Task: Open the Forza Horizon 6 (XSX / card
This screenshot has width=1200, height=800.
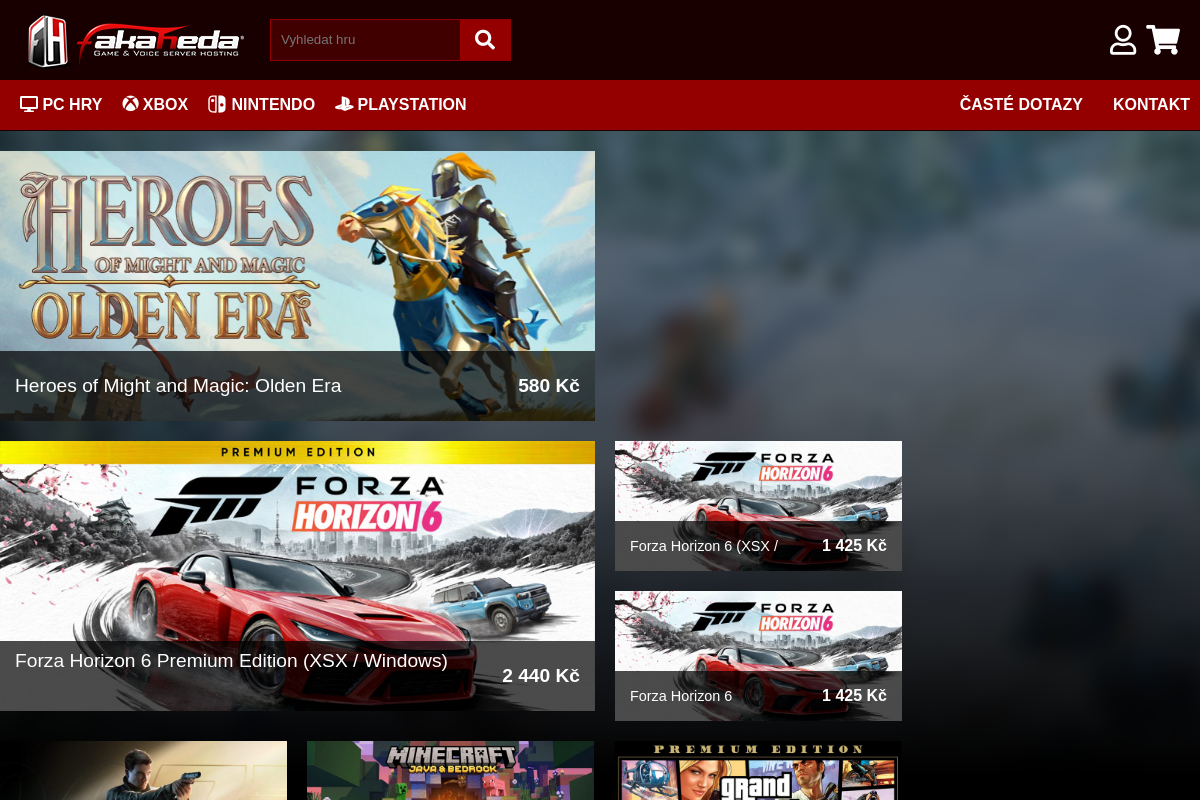Action: point(758,506)
